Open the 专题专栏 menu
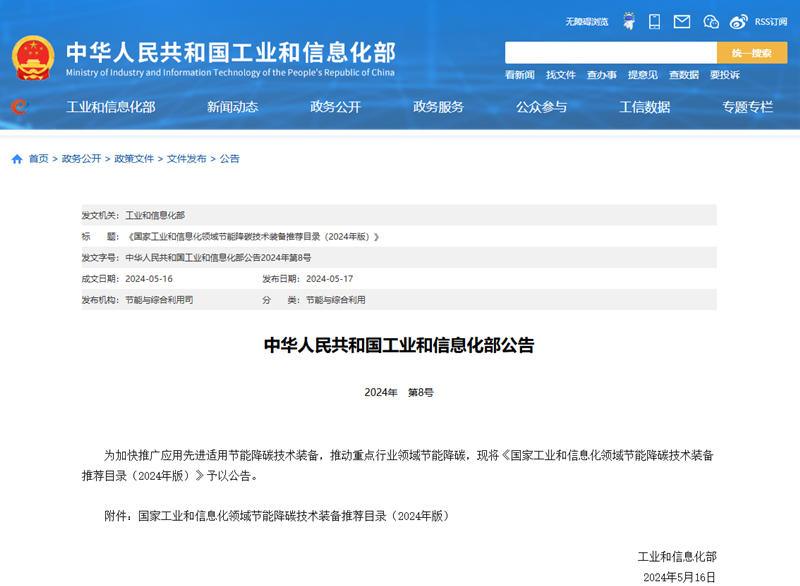800x586 pixels. 747,107
